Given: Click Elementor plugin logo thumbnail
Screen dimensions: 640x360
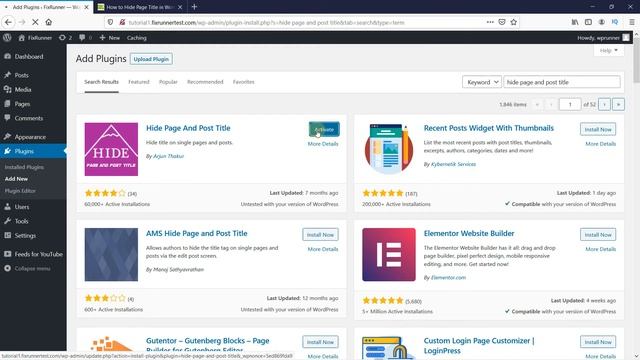Looking at the screenshot, I should point(389,255).
